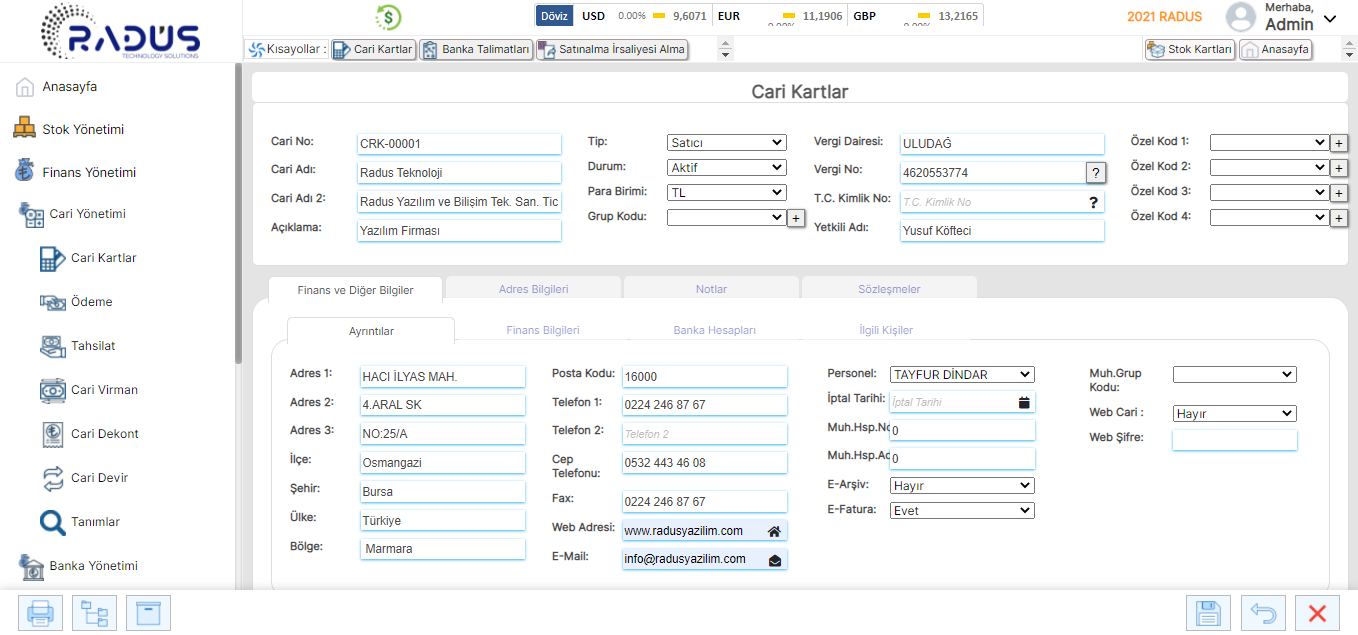Open the E-Arşiv dropdown
1358x635 pixels.
(x=962, y=486)
